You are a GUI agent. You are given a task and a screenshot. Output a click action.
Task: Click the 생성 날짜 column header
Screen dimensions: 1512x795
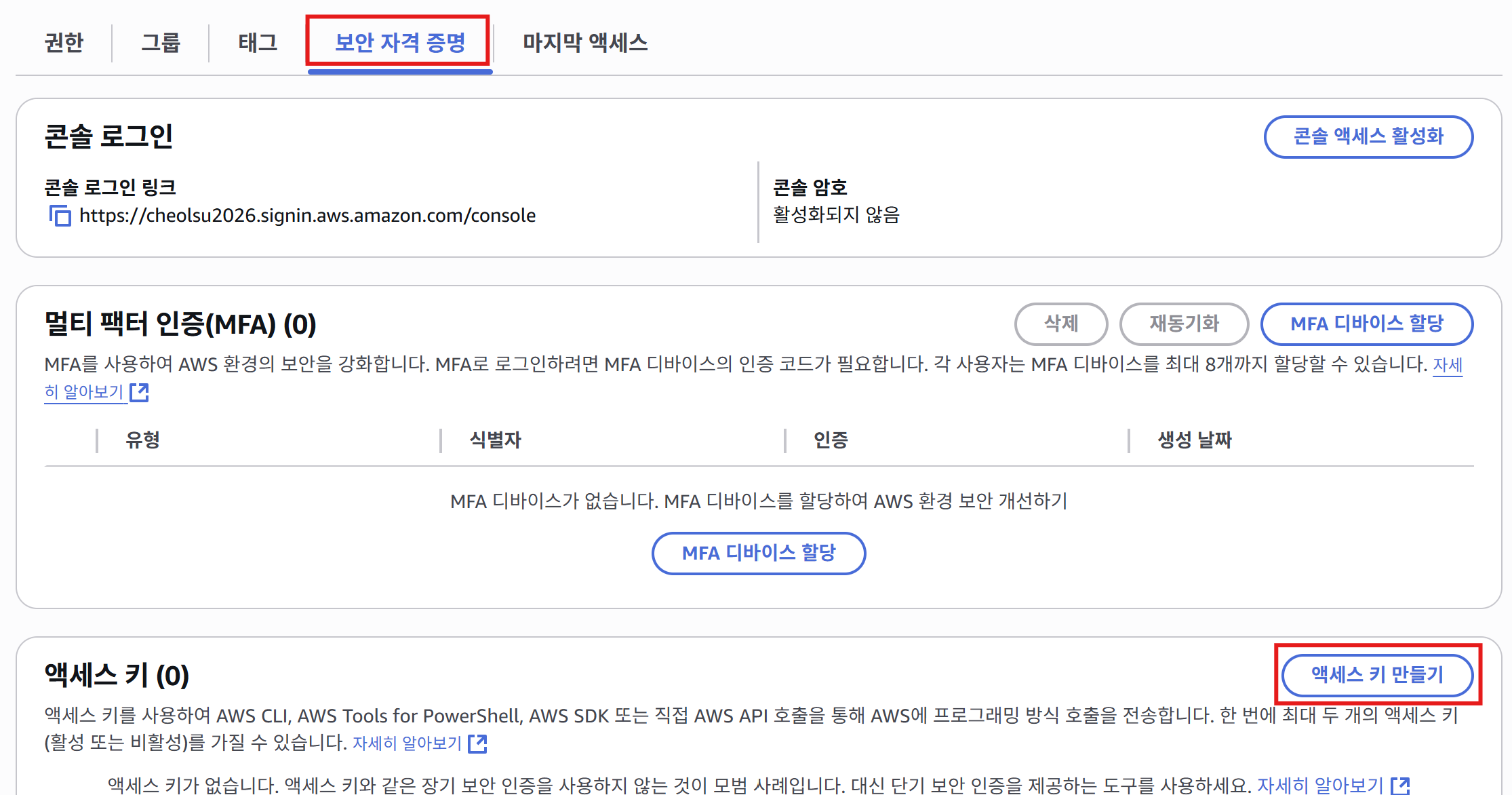click(1194, 440)
